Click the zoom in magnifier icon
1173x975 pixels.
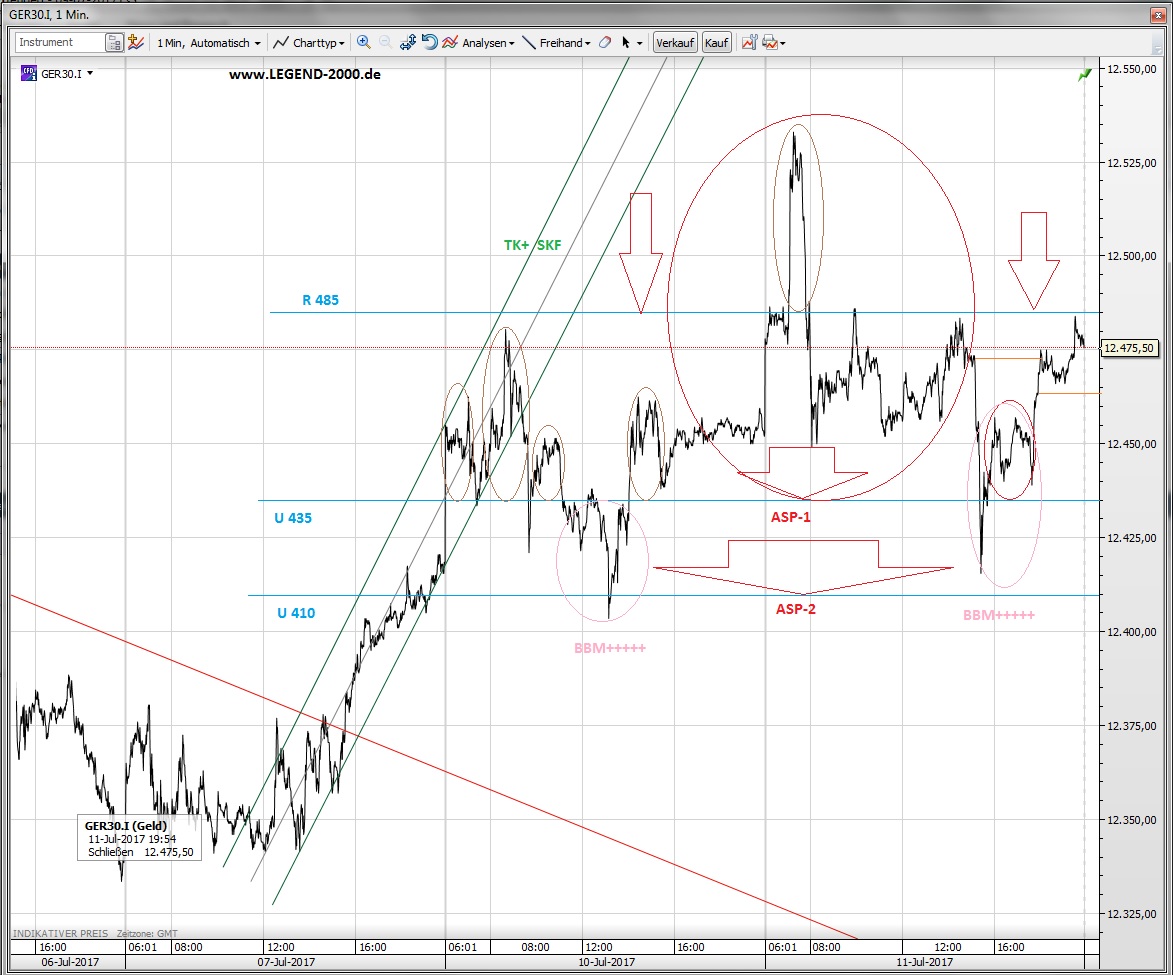363,43
